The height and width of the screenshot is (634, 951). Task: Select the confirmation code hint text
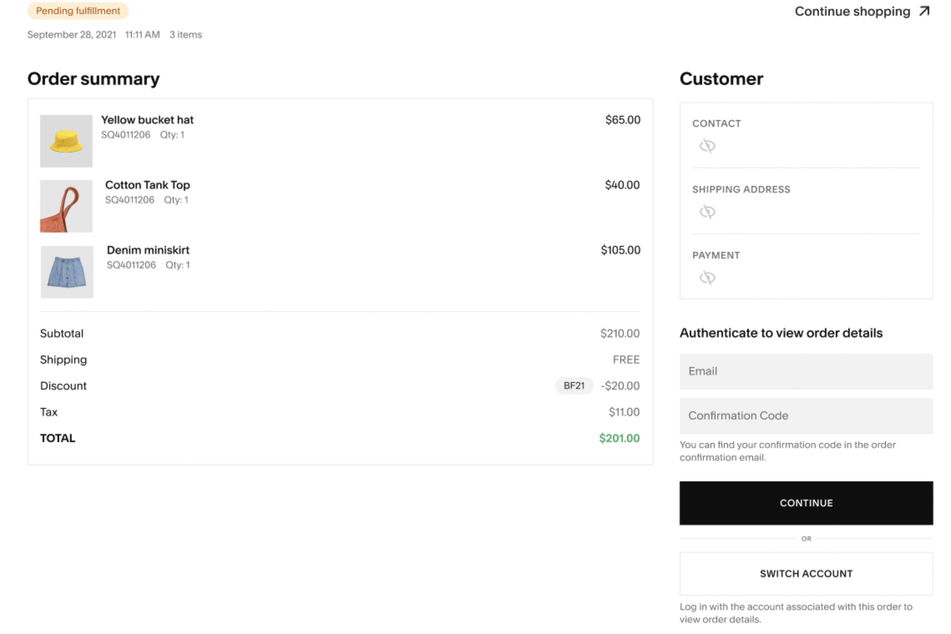787,451
